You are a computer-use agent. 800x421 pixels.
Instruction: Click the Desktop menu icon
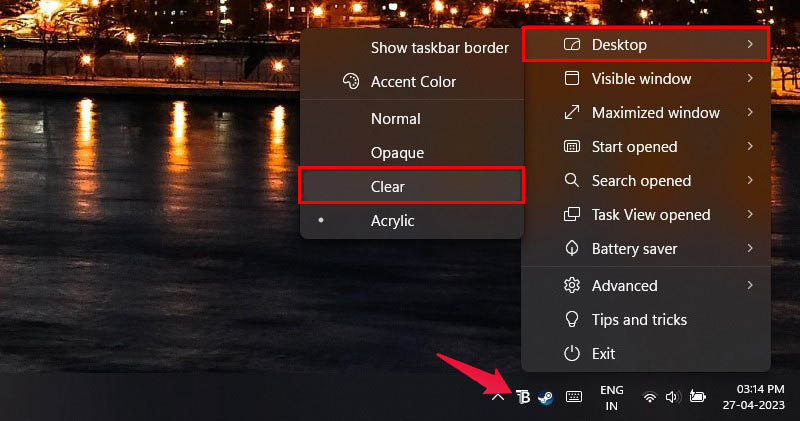point(572,44)
